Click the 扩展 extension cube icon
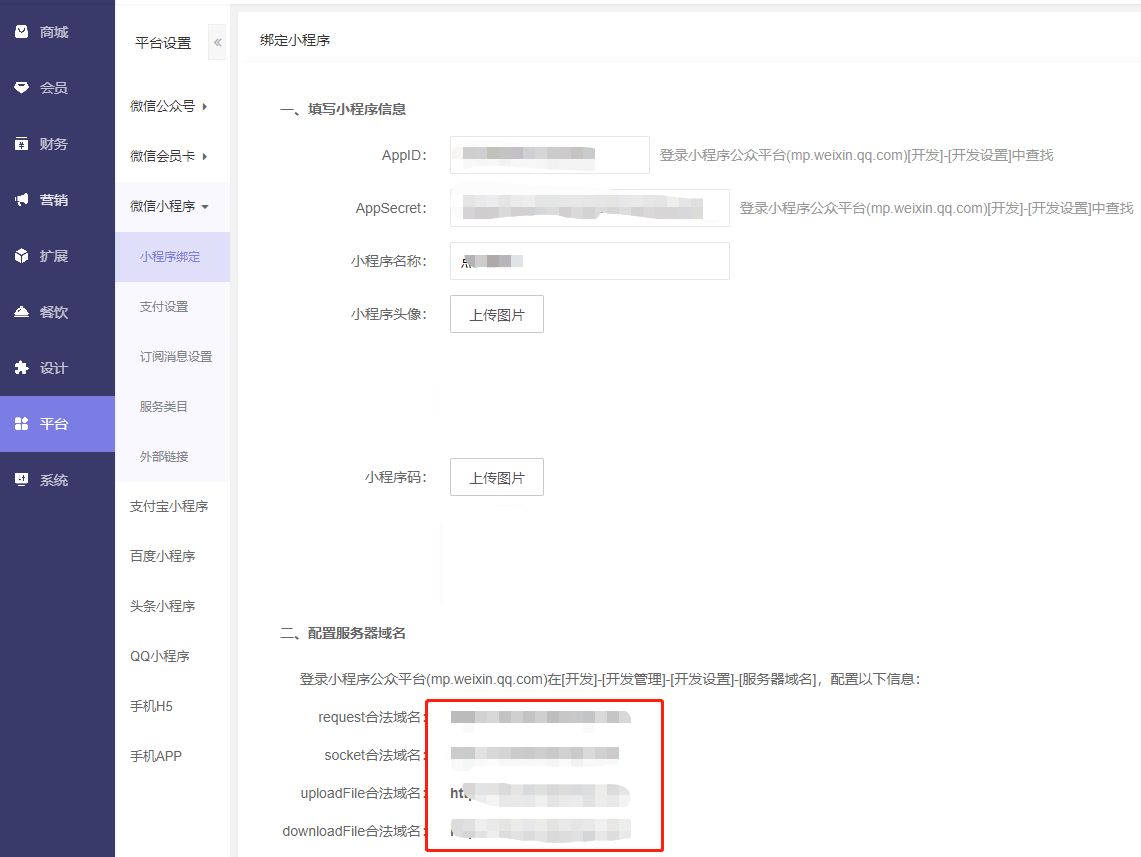This screenshot has width=1141, height=857. (x=21, y=256)
